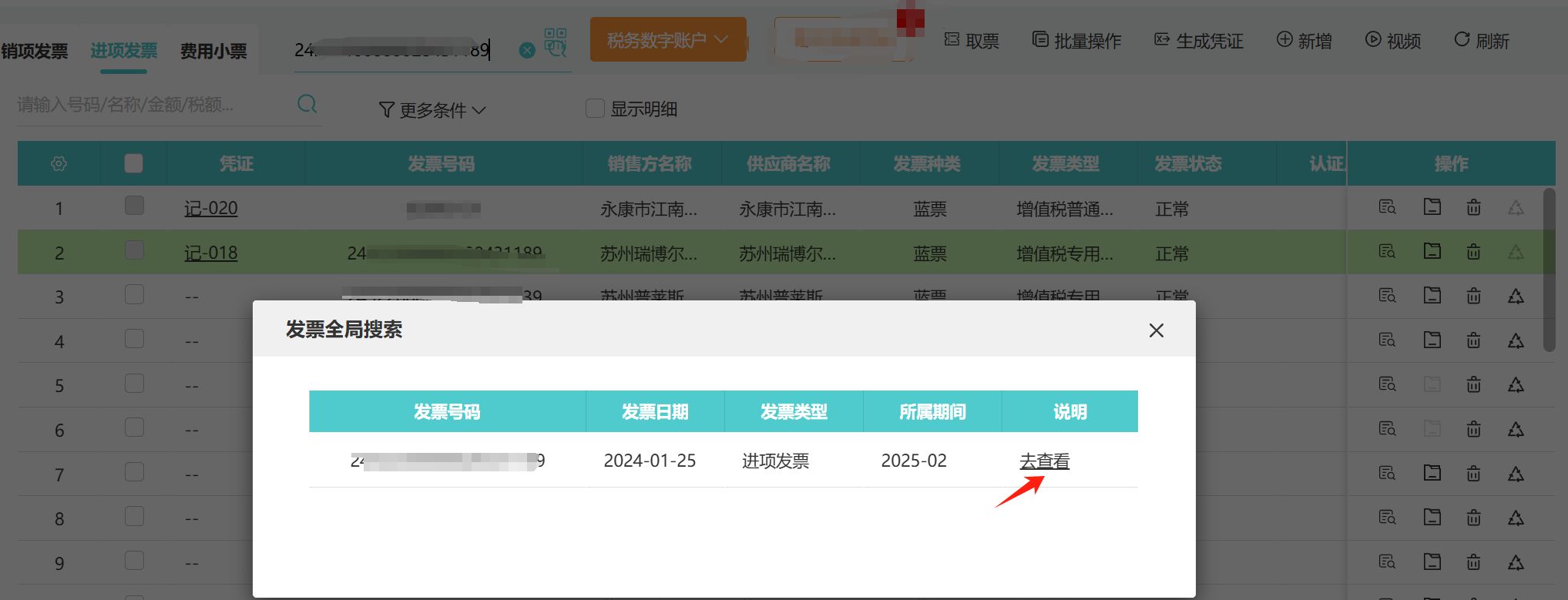Select the checkbox in row 5
The width and height of the screenshot is (1568, 600).
tap(134, 383)
